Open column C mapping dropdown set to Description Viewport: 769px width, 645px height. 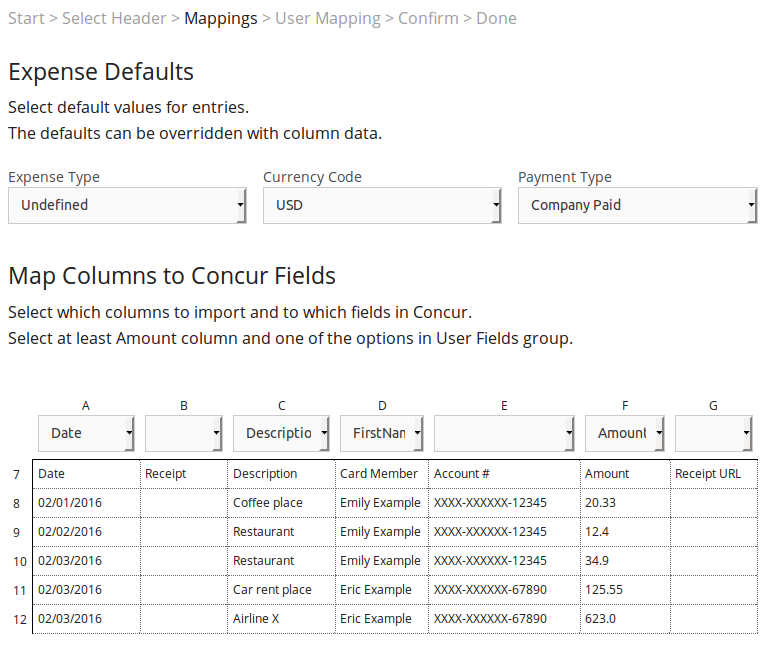281,434
